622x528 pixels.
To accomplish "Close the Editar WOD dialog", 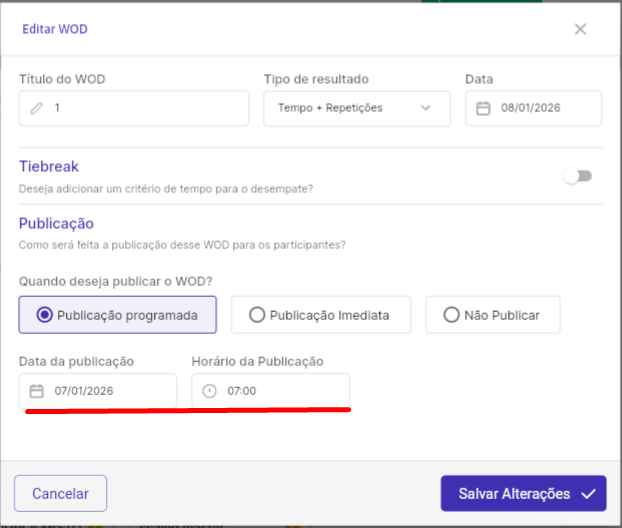I will 580,29.
